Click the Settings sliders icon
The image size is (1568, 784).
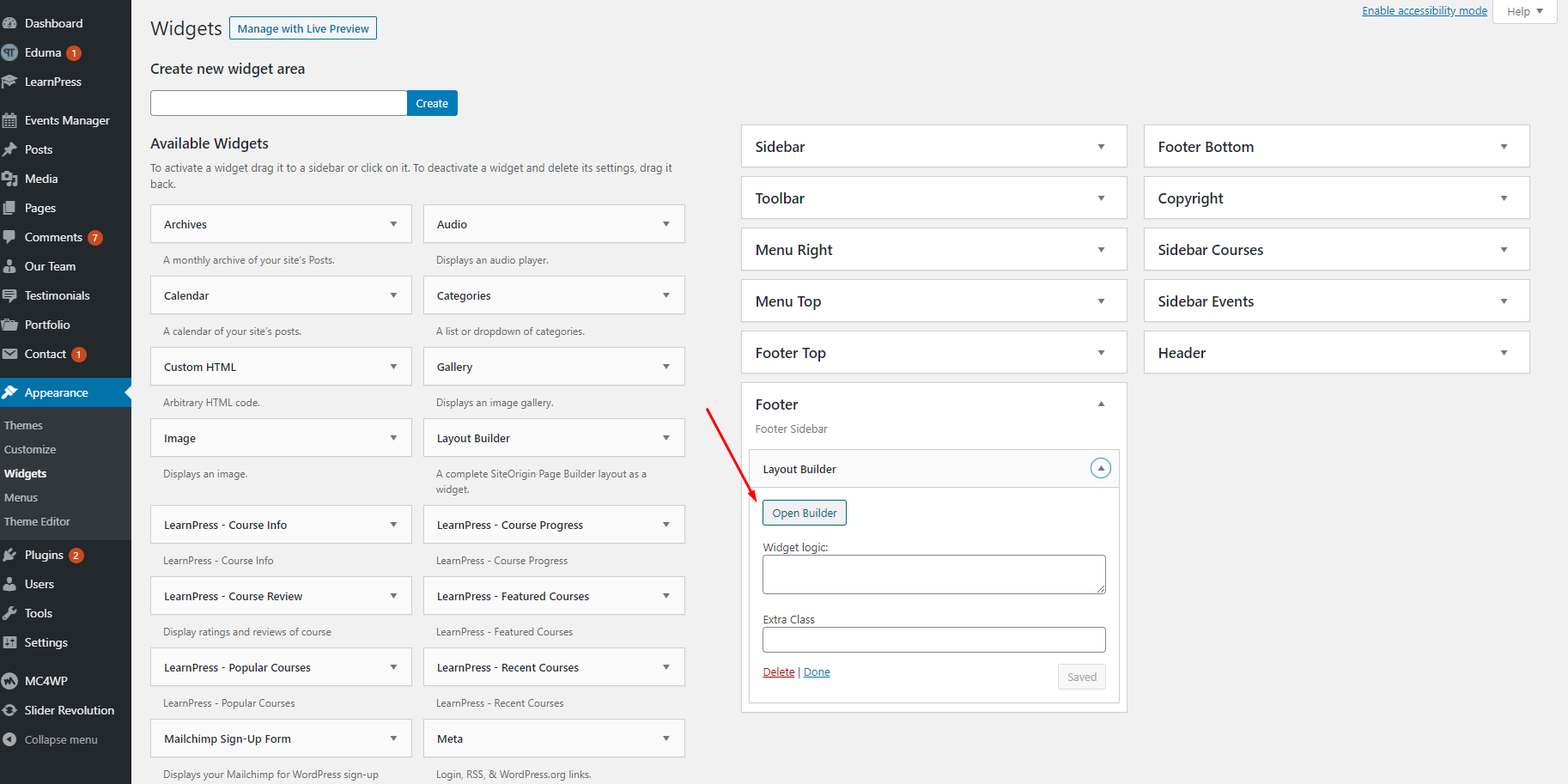coord(9,642)
